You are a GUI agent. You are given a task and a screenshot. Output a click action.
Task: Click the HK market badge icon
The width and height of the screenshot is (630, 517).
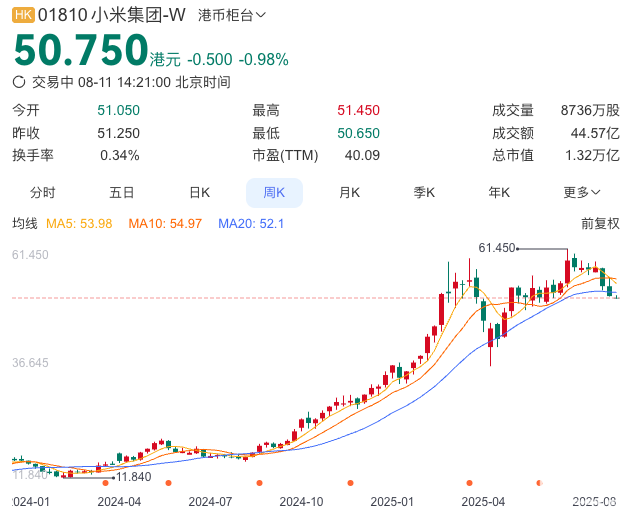(x=23, y=15)
